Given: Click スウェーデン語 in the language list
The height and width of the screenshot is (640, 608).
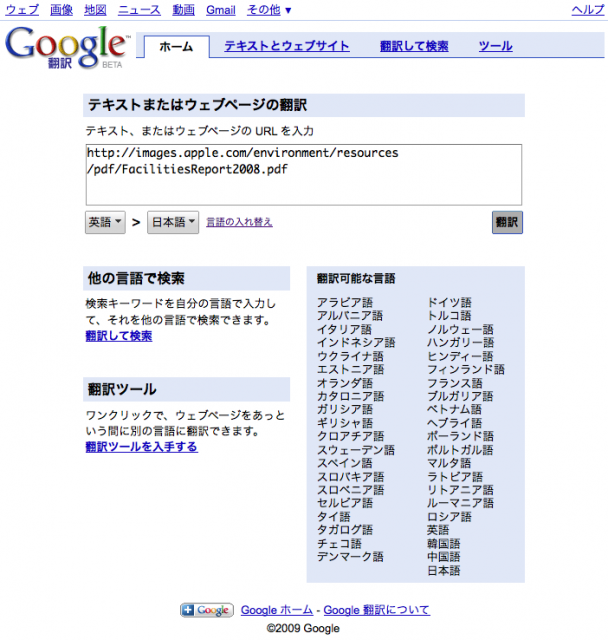Looking at the screenshot, I should [x=356, y=450].
